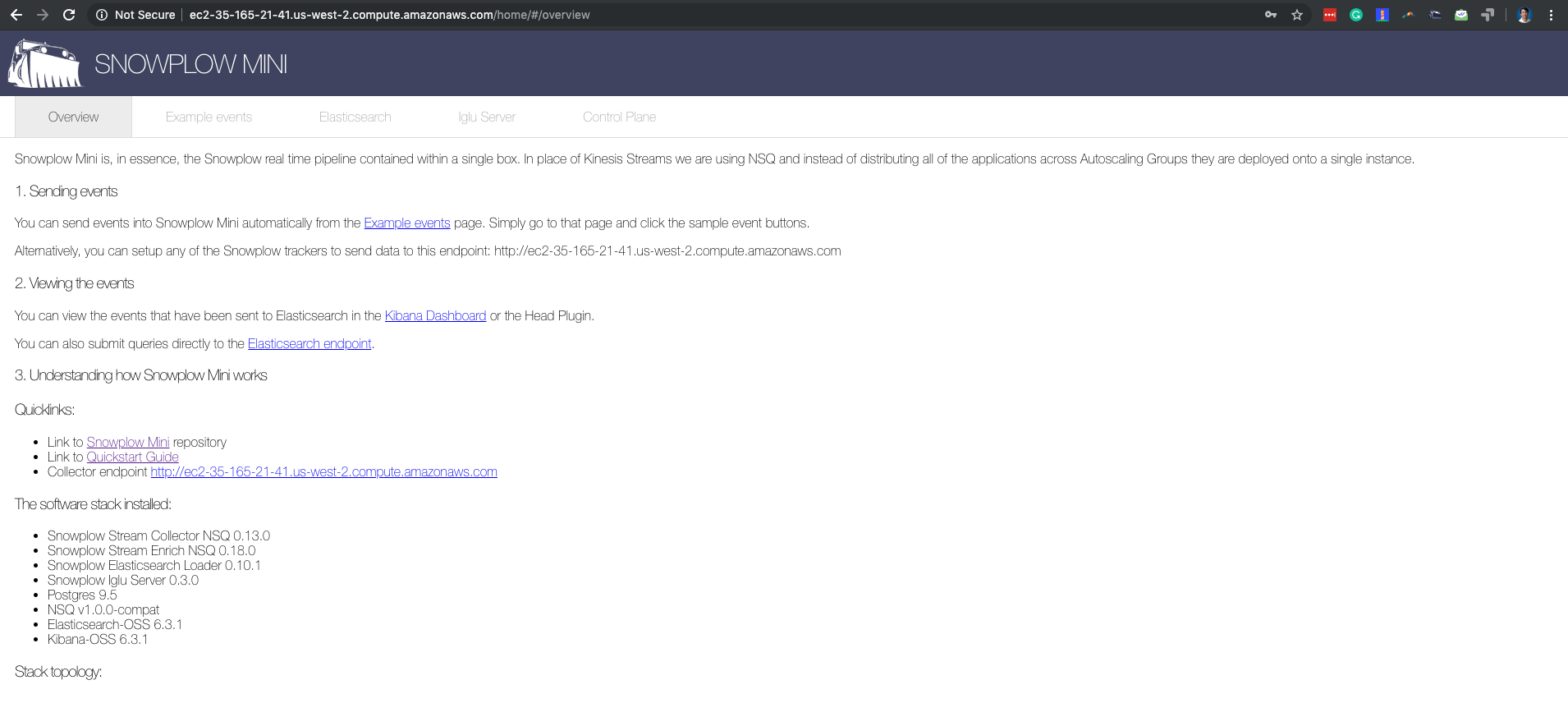Go back with the browser back arrow
The width and height of the screenshot is (1568, 703).
[16, 15]
